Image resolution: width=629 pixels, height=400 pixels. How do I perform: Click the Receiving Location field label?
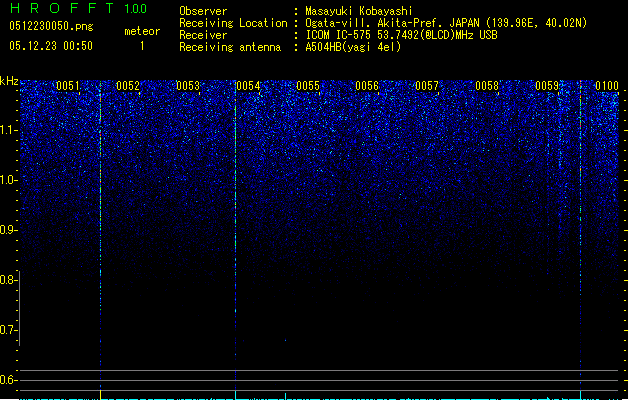pos(233,23)
